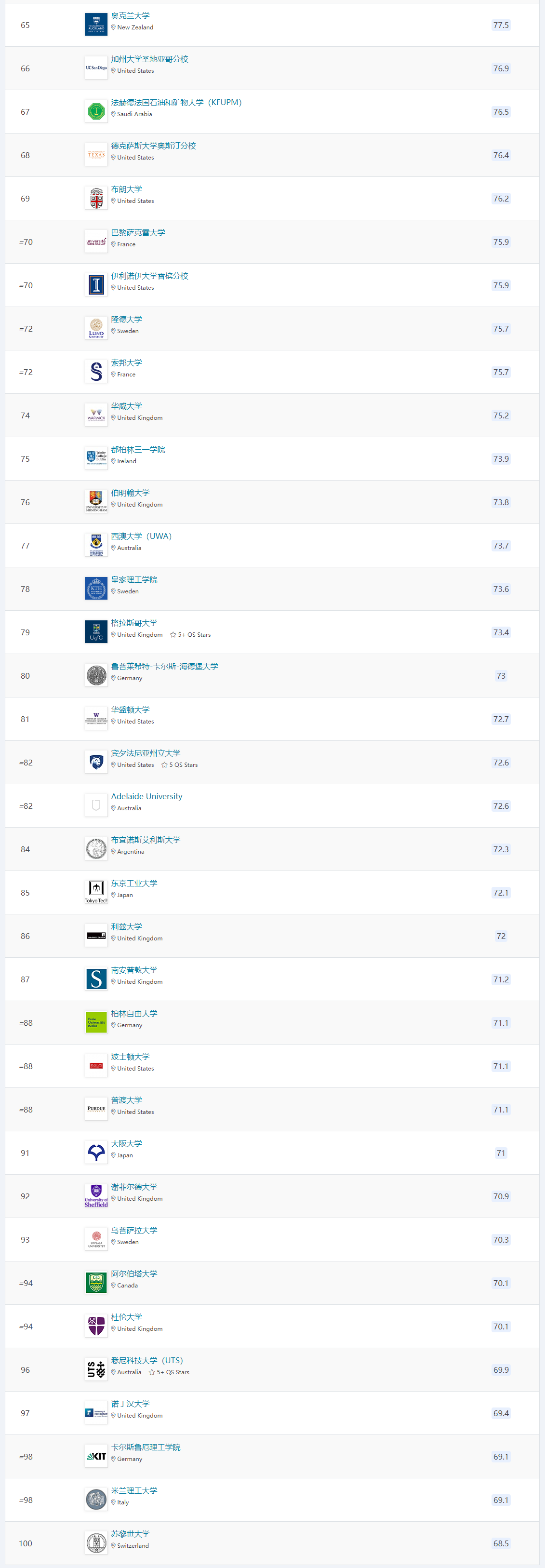This screenshot has width=545, height=1568.
Task: Click the 5+ QS Stars badge for 格拉斯哥大学
Action: click(x=190, y=634)
